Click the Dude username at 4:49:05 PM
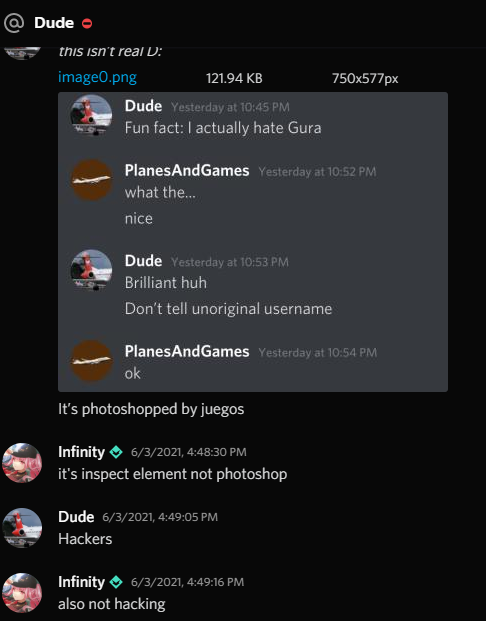The width and height of the screenshot is (486, 621). pyautogui.click(x=76, y=517)
